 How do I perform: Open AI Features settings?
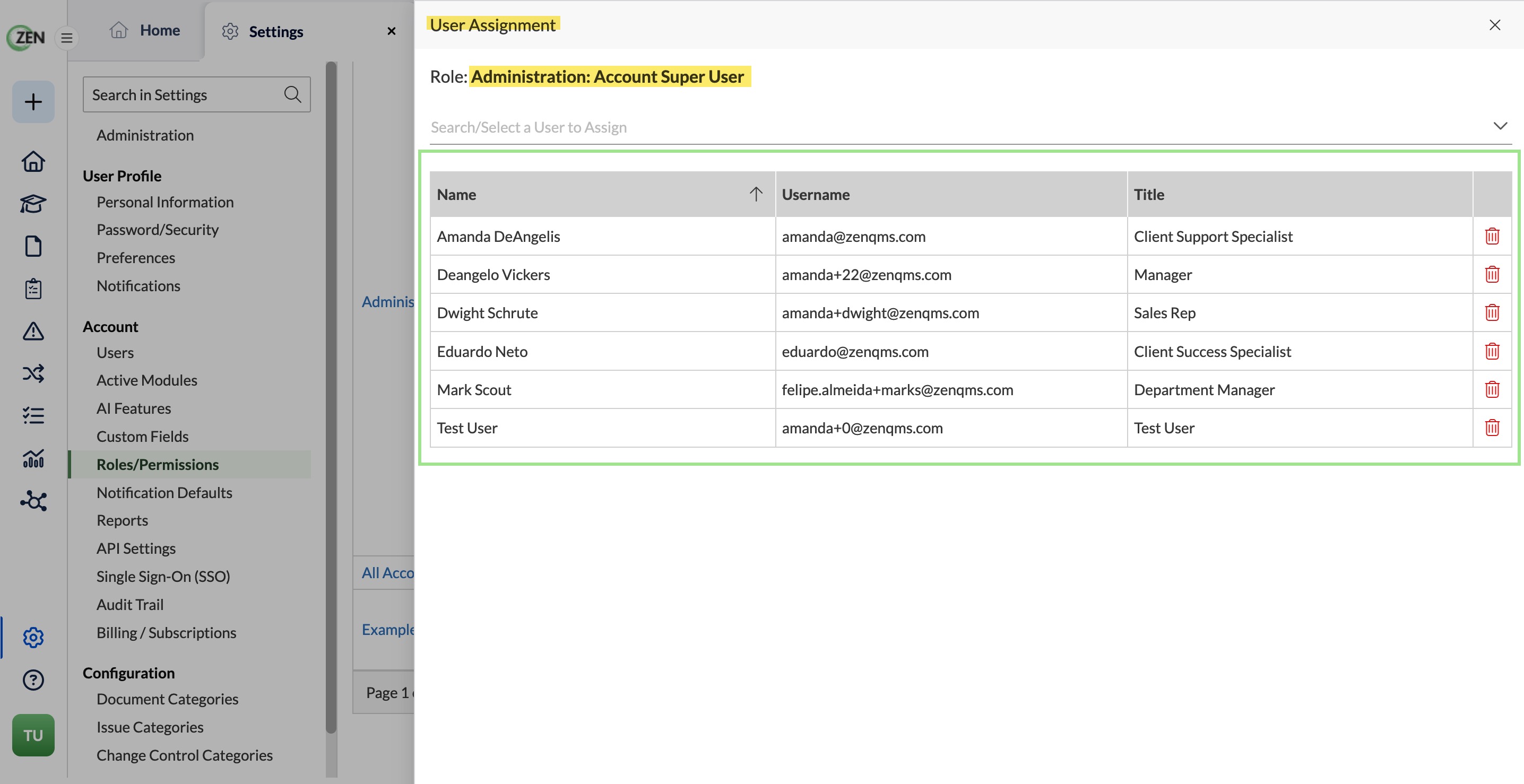[x=134, y=408]
